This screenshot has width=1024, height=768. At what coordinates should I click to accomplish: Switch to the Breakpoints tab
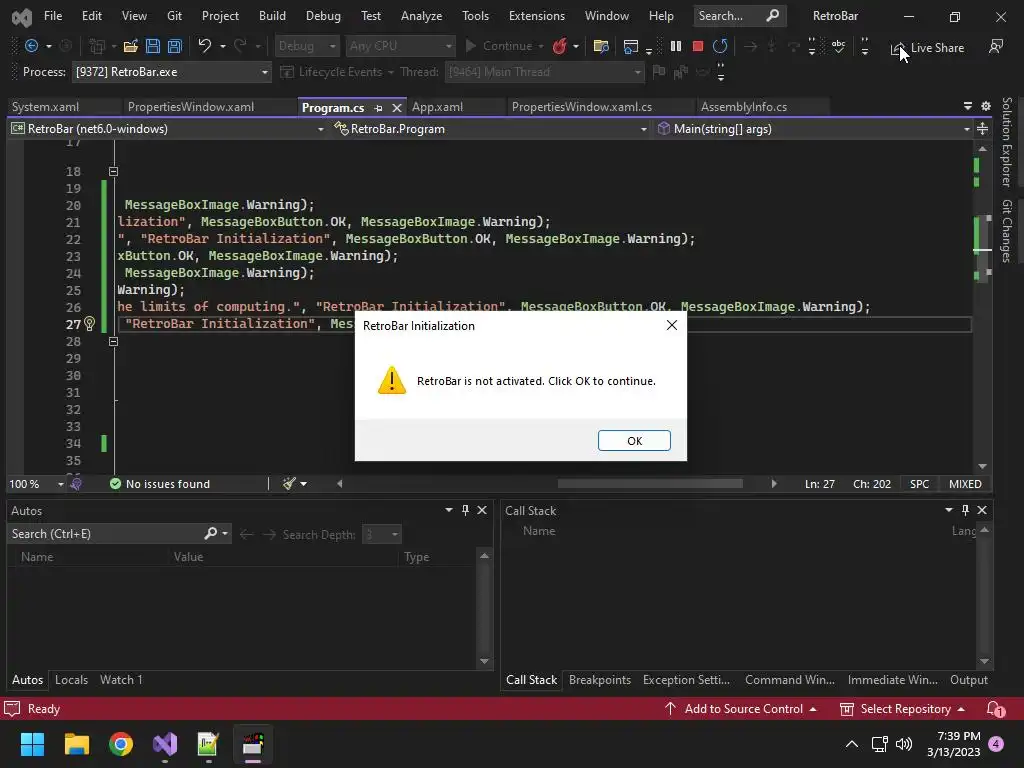600,680
